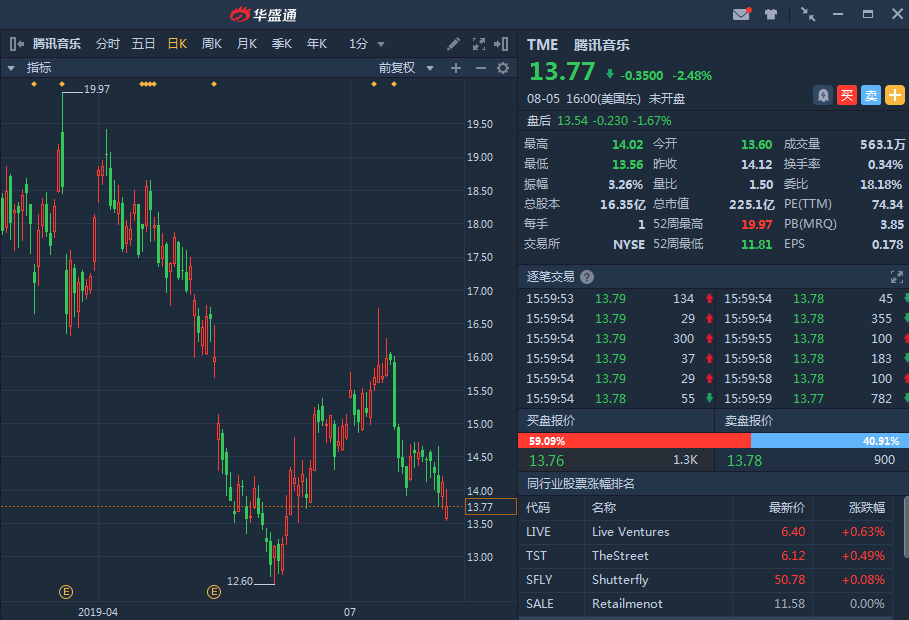
Task: Click the PE(TTM) value 74.34
Action: 887,204
